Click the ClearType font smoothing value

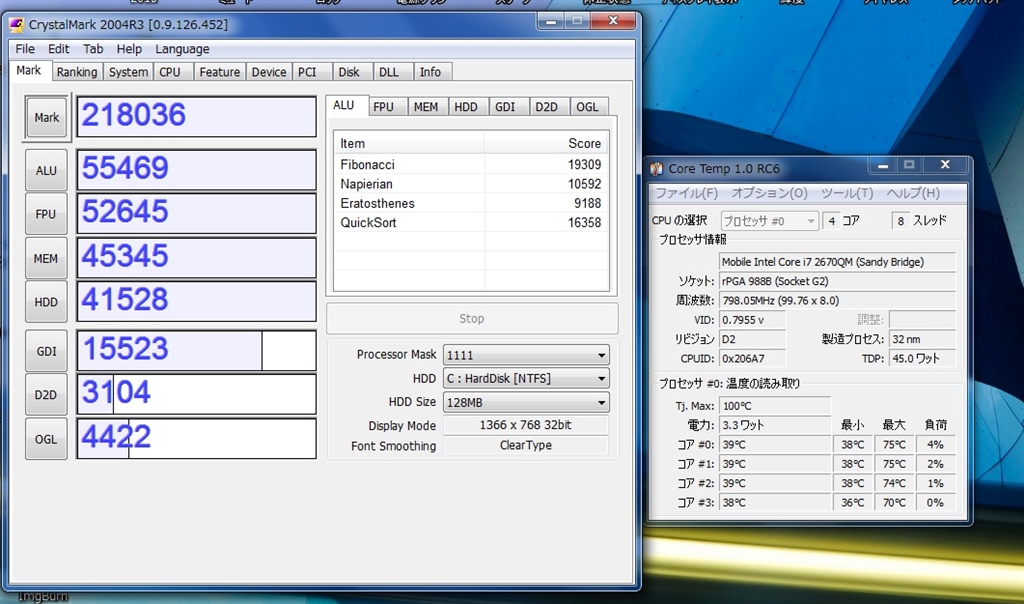[526, 445]
